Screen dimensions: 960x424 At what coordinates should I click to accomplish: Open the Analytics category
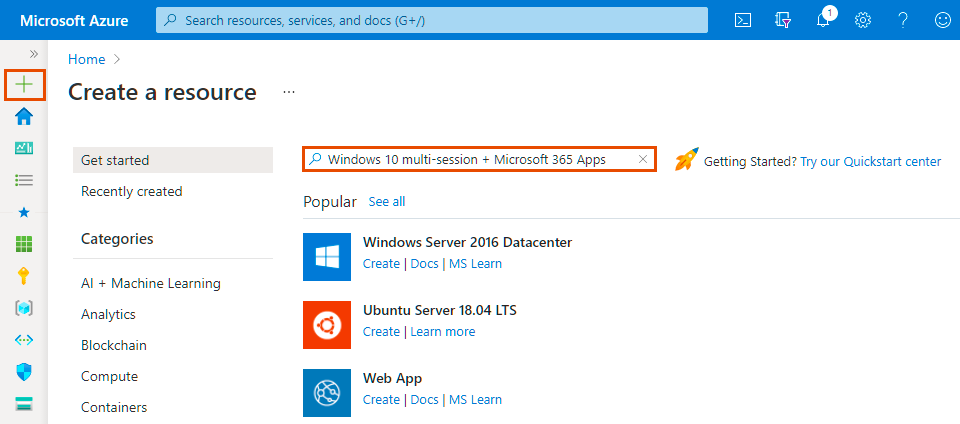(108, 314)
